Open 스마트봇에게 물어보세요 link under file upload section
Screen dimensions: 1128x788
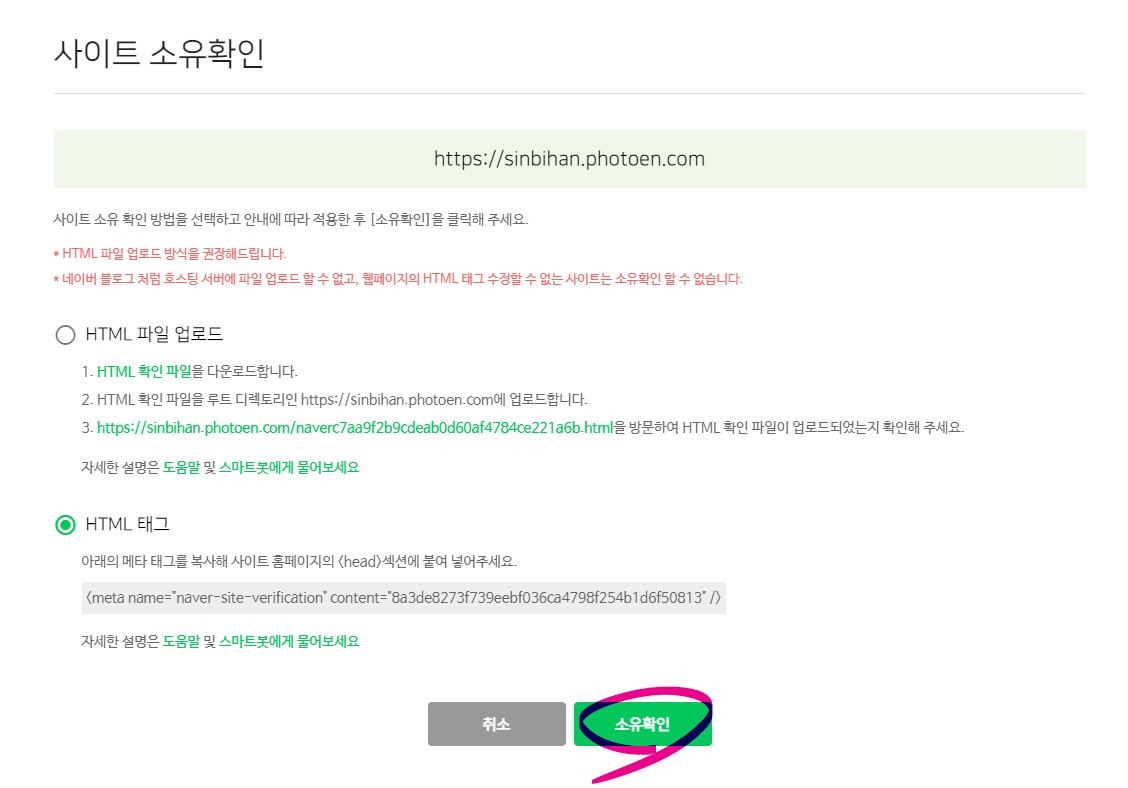(288, 467)
